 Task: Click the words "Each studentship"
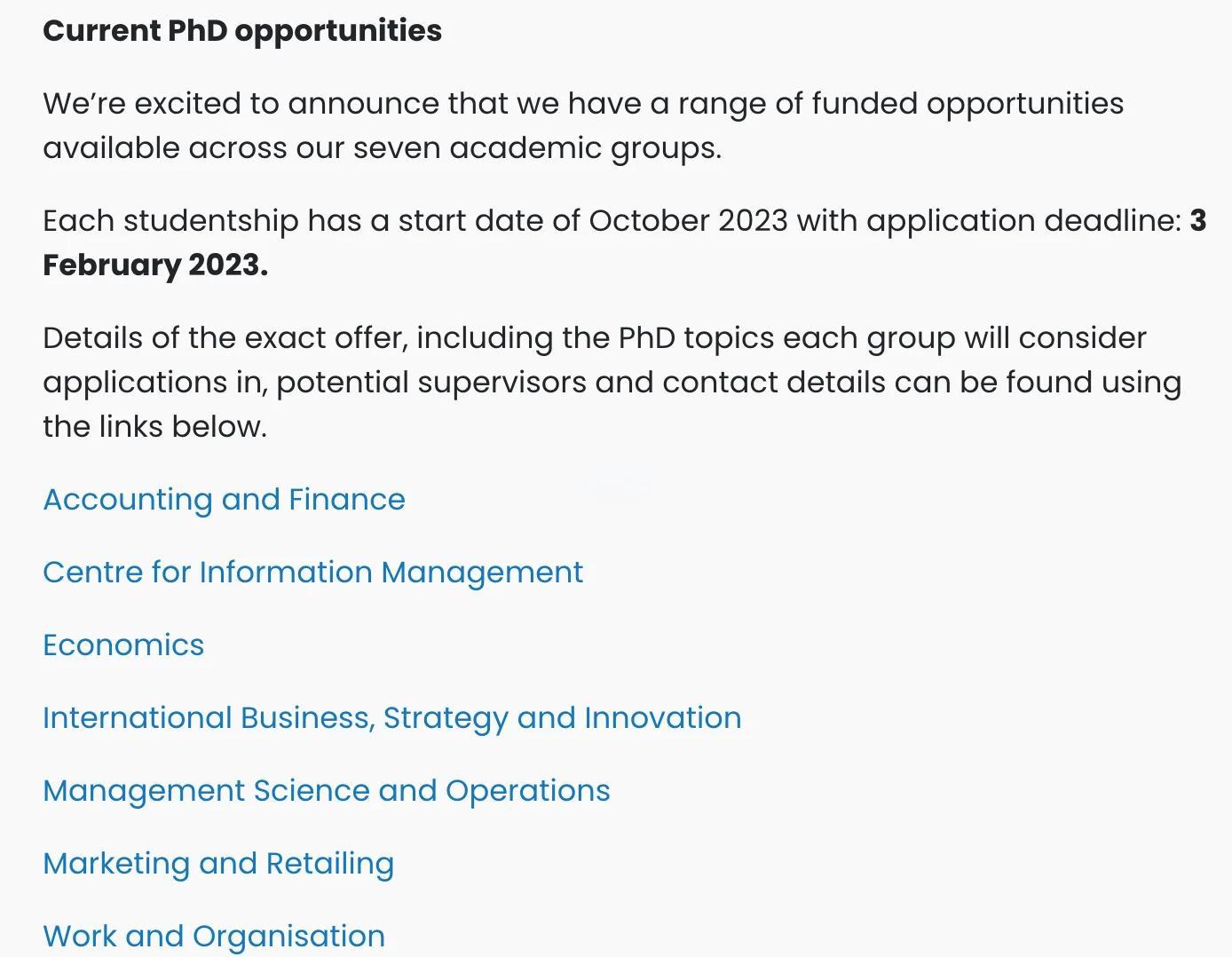point(170,221)
